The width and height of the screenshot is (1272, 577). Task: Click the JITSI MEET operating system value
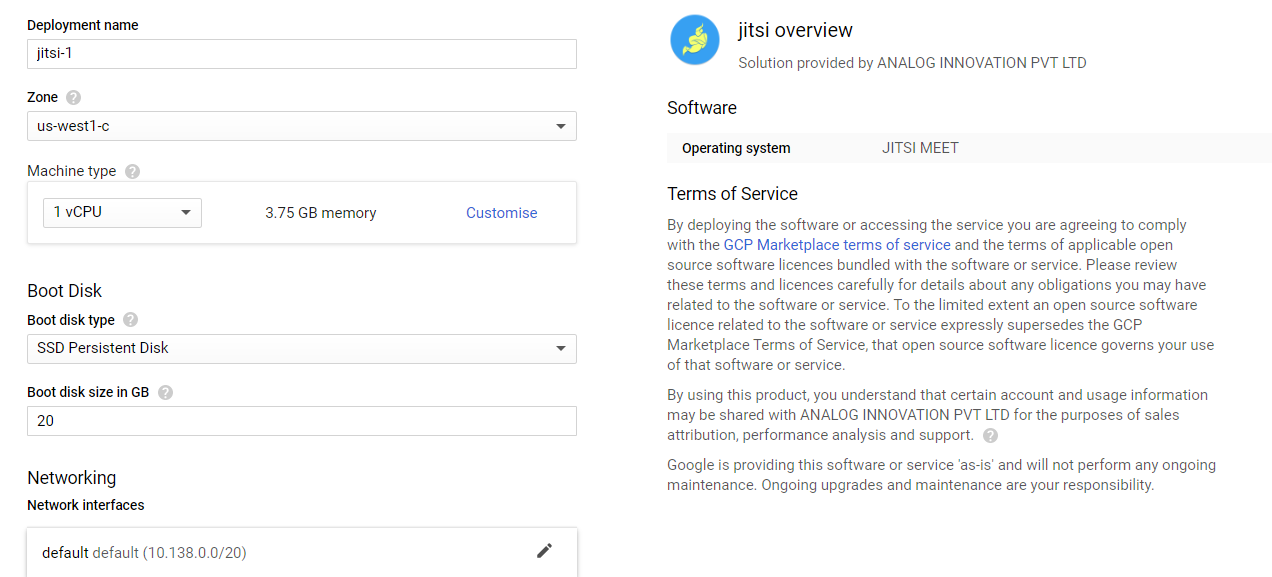pos(920,148)
